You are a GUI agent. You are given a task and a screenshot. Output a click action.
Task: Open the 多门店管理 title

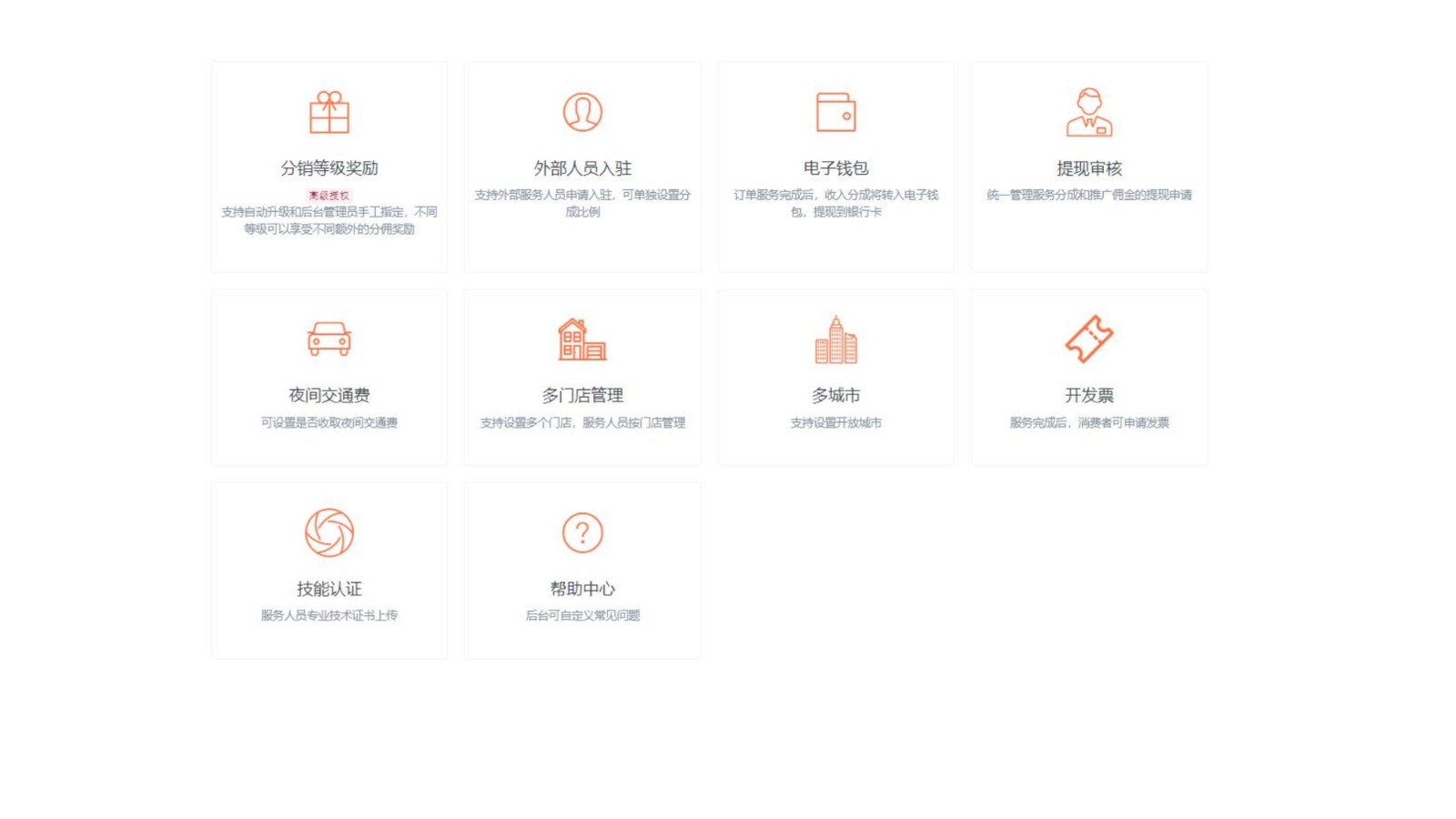pyautogui.click(x=582, y=395)
